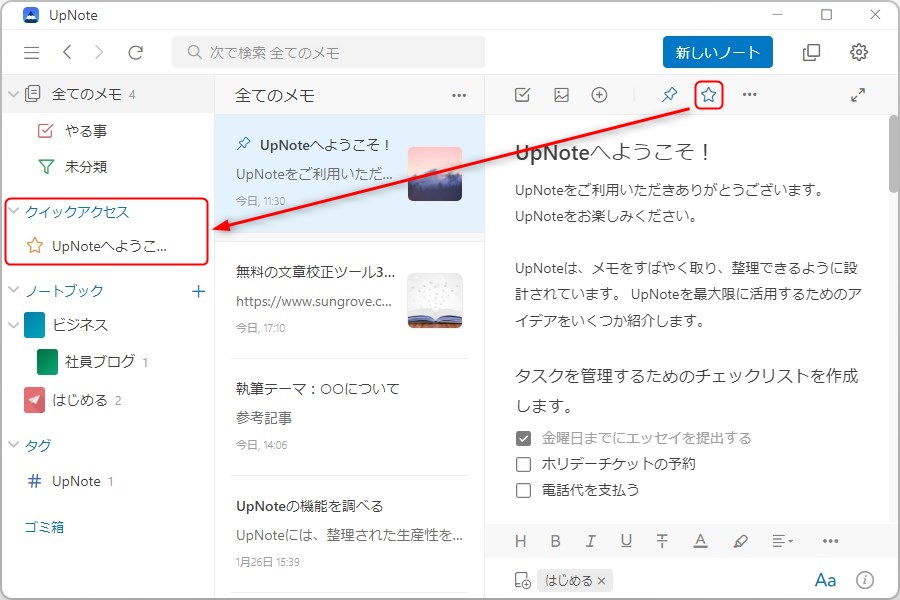Viewport: 900px width, 600px height.
Task: Click 新しいノート button
Action: (x=717, y=52)
